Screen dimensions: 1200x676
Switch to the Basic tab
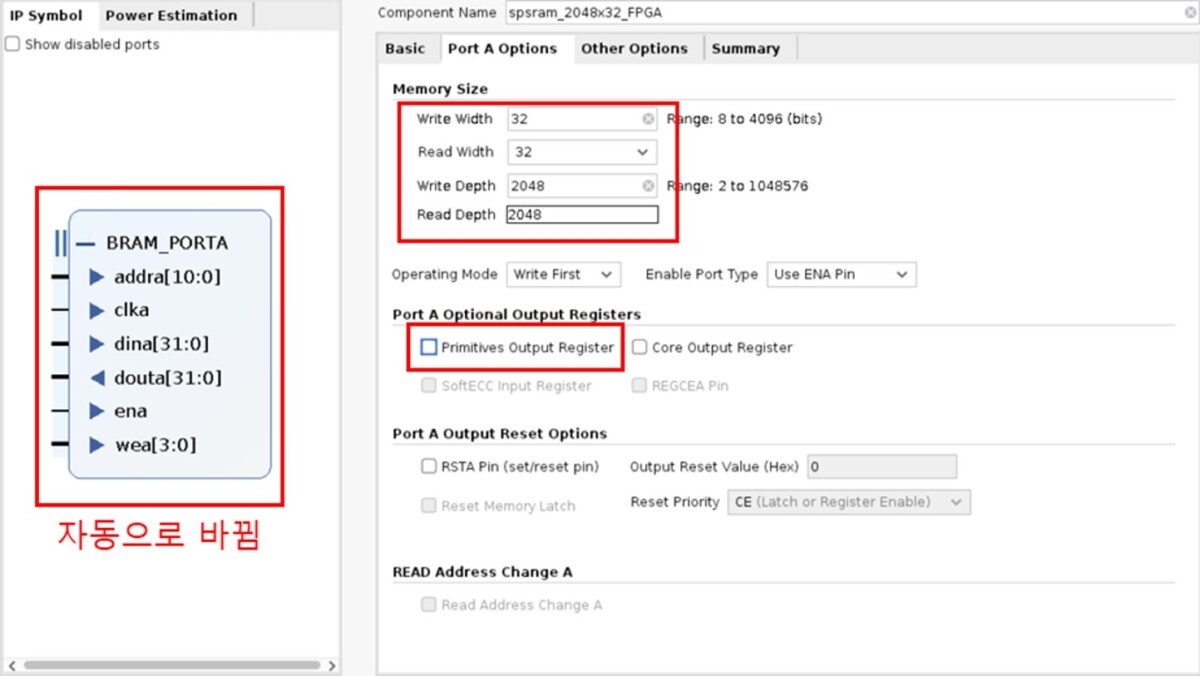(405, 48)
